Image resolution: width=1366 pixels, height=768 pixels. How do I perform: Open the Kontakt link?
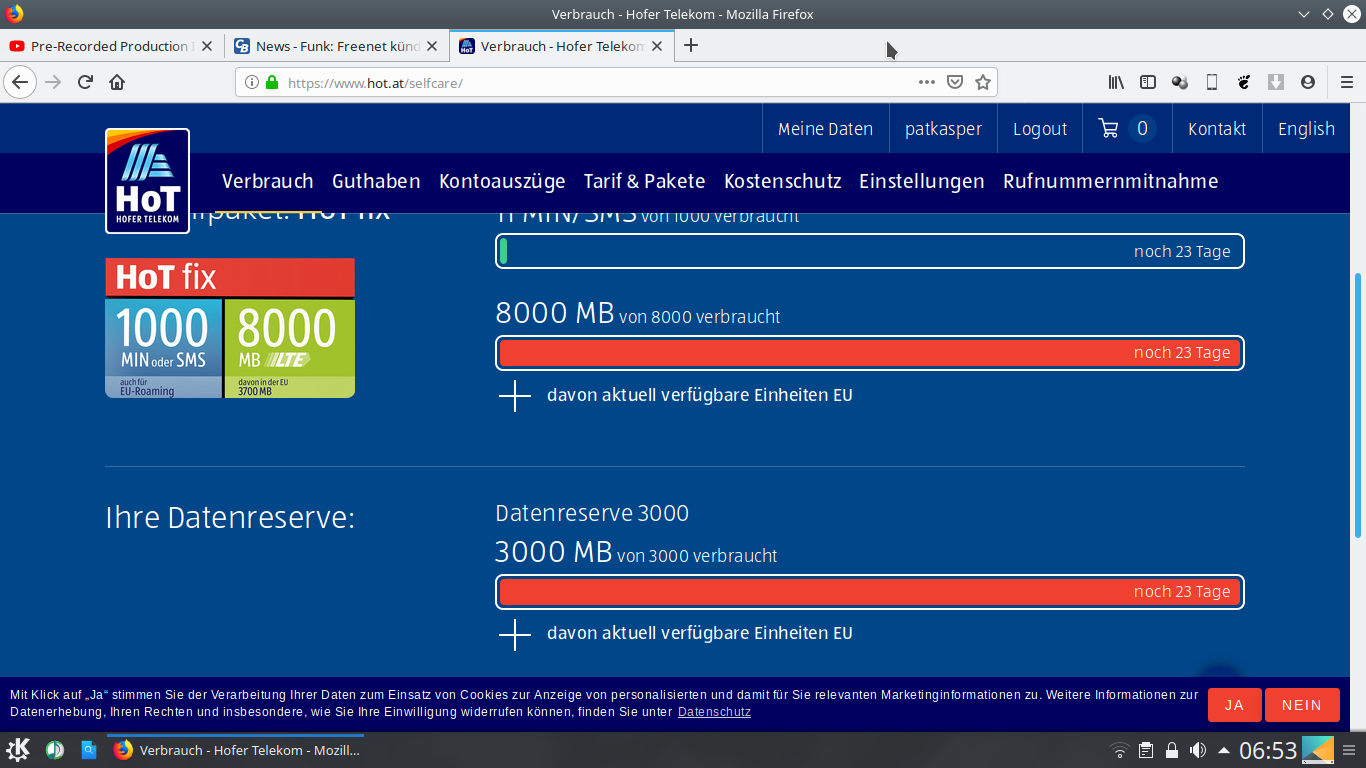click(x=1217, y=129)
